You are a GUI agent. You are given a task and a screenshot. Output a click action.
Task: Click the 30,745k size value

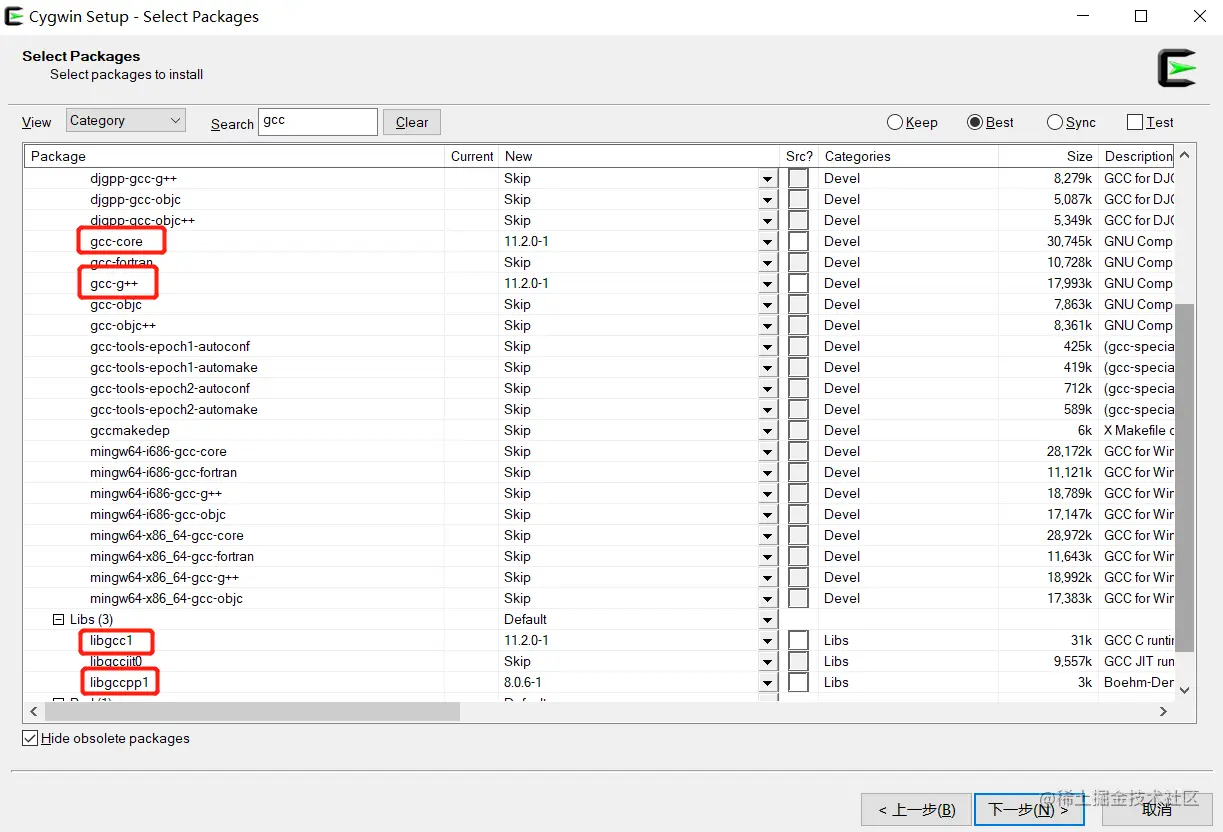click(1069, 241)
